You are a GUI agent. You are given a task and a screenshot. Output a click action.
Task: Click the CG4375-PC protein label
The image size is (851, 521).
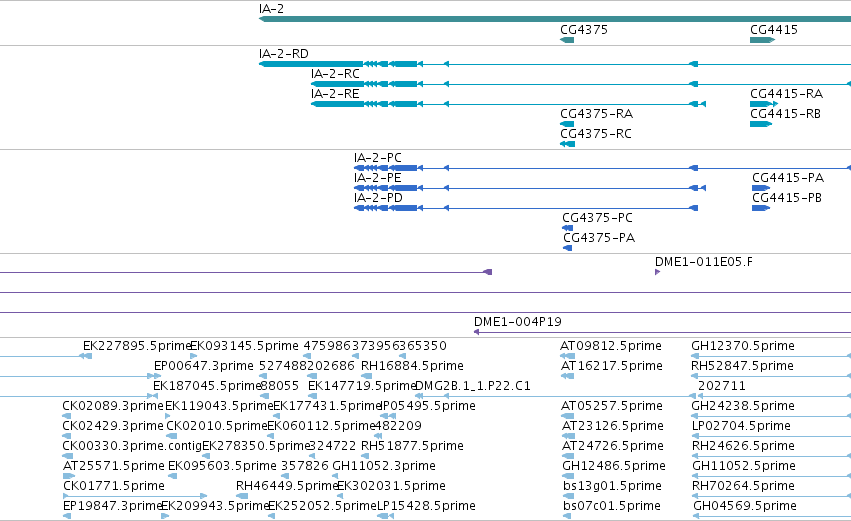coord(598,218)
